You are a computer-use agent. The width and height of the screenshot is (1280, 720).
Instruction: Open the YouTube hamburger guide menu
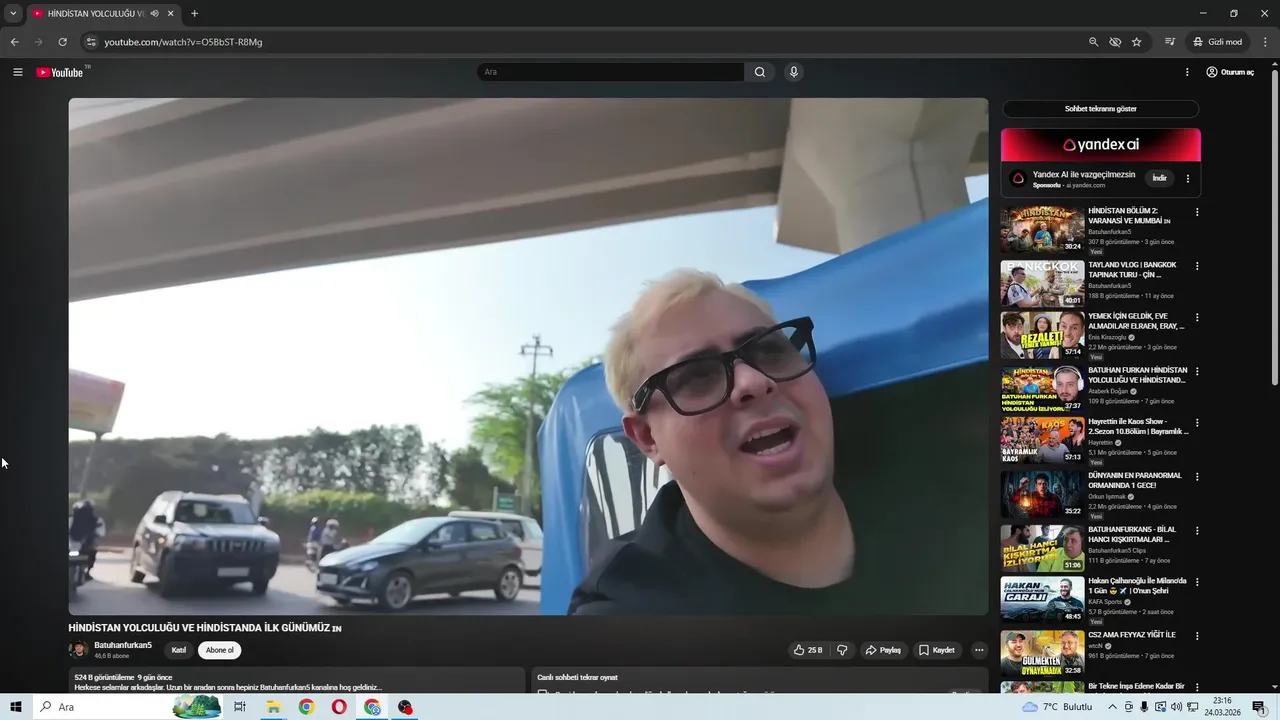[17, 72]
